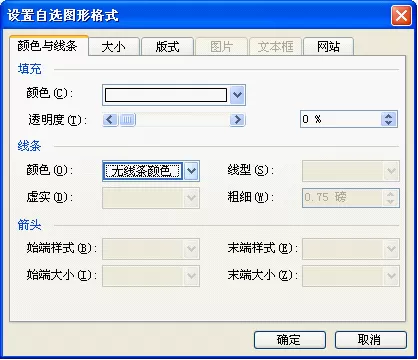Click the greyed-out 图片 tab
Viewport: 418px width, 360px height.
pyautogui.click(x=221, y=46)
